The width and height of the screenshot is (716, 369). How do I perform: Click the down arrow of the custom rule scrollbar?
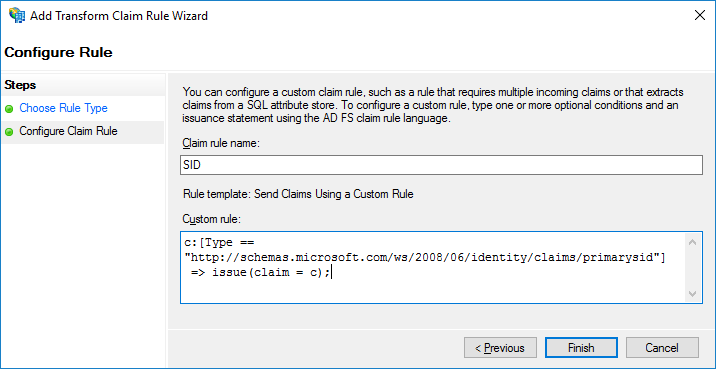point(692,293)
